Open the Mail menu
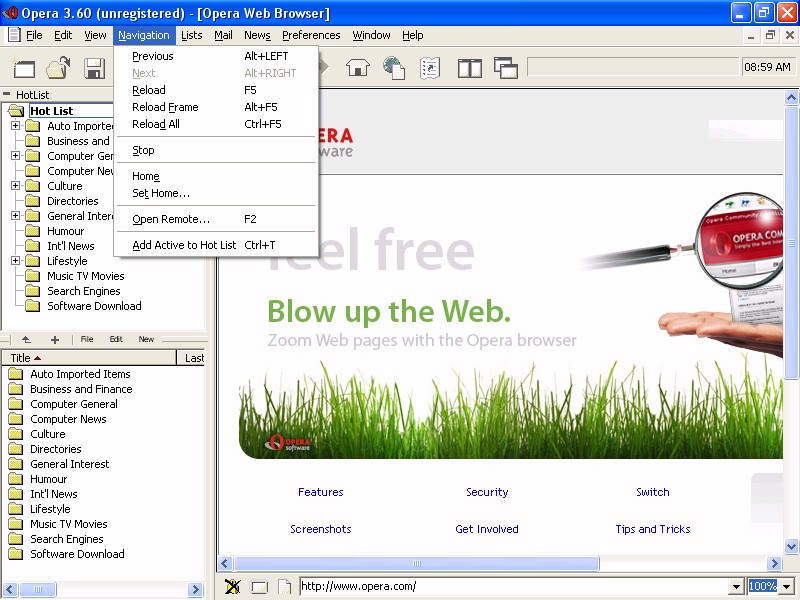 point(223,35)
